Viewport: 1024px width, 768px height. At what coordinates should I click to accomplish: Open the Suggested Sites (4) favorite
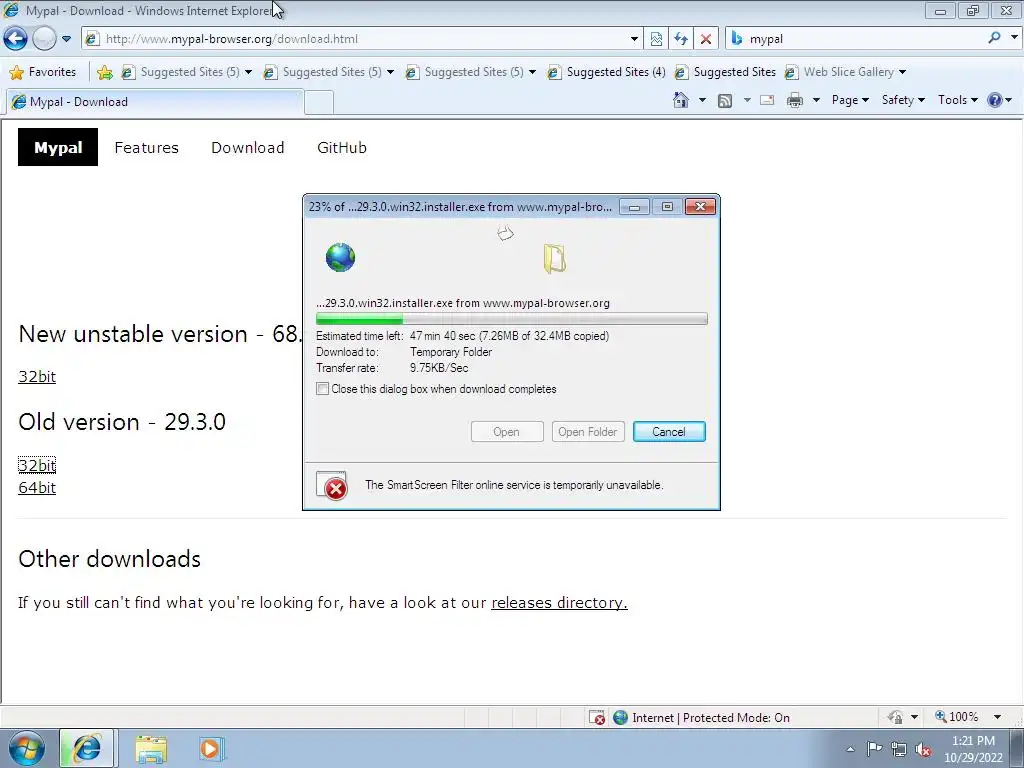point(607,72)
